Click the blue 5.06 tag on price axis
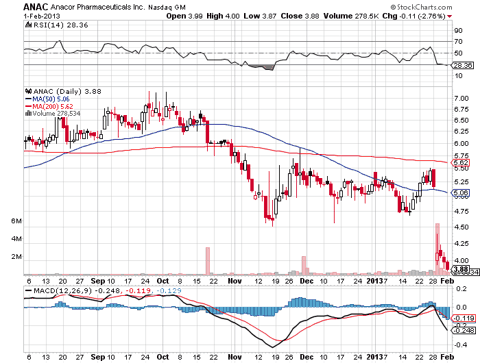Image resolution: width=480 pixels, height=363 pixels. 460,192
